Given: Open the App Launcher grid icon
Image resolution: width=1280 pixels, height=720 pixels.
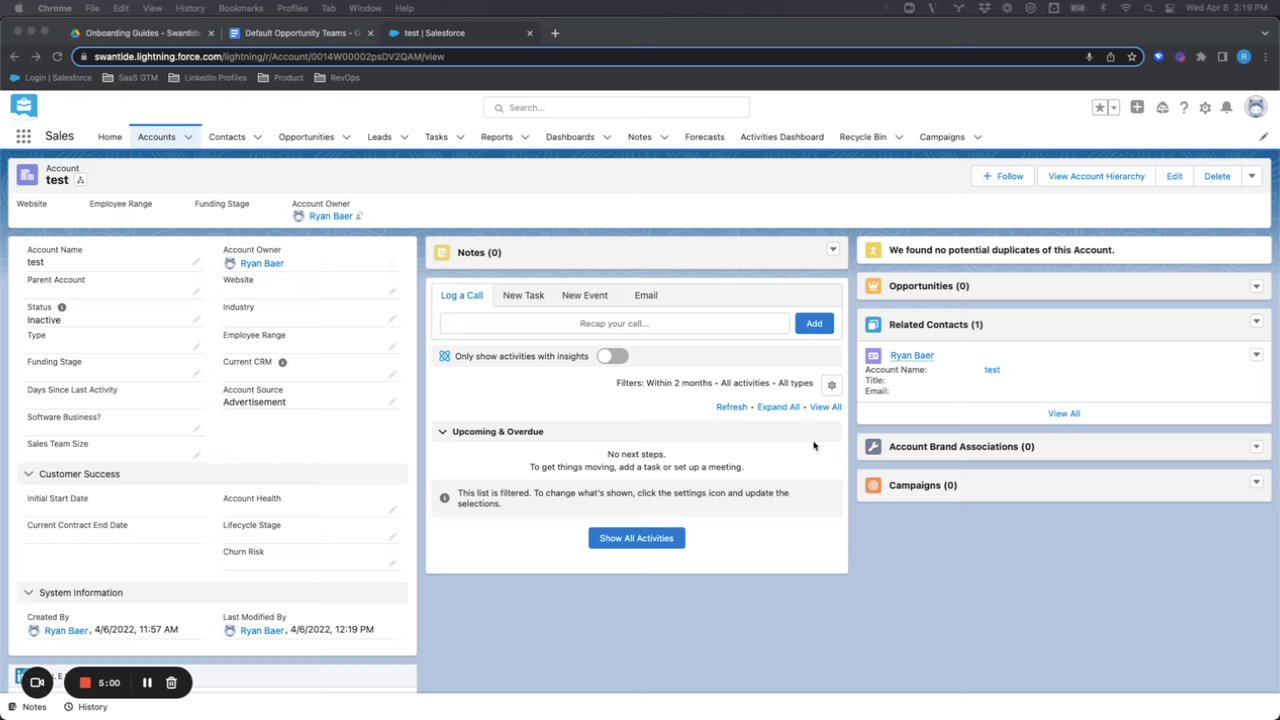Looking at the screenshot, I should [x=23, y=137].
